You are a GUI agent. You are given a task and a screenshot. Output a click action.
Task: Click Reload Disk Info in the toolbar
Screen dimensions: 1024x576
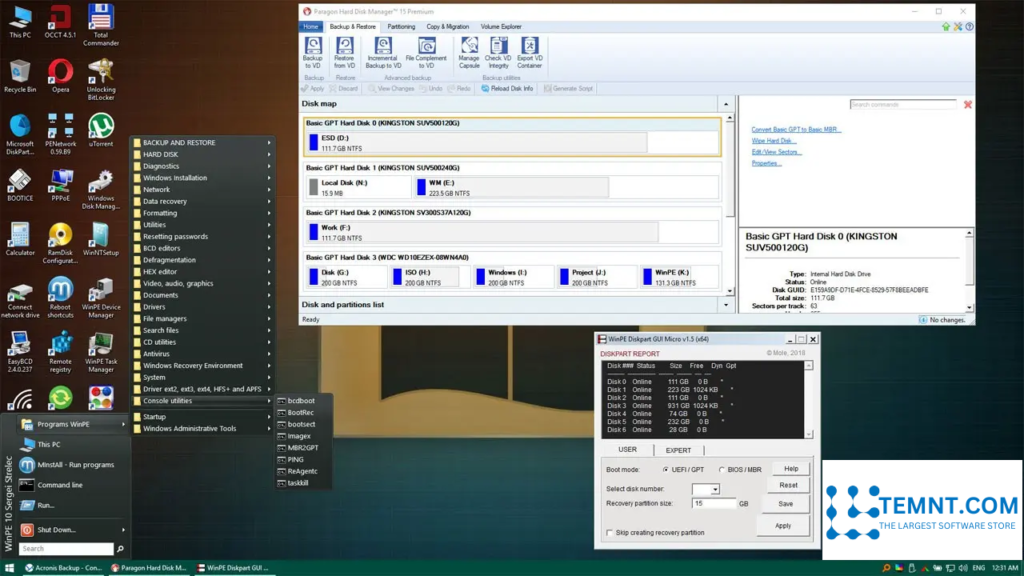coord(507,88)
